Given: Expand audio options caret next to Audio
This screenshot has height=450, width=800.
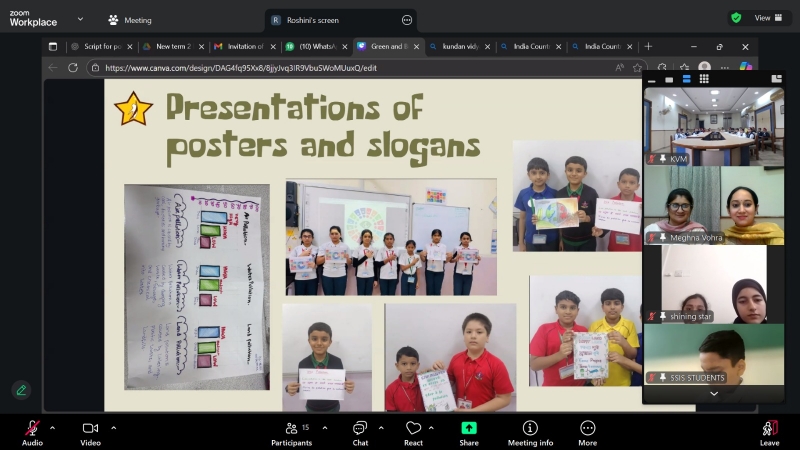Looking at the screenshot, I should click(53, 427).
